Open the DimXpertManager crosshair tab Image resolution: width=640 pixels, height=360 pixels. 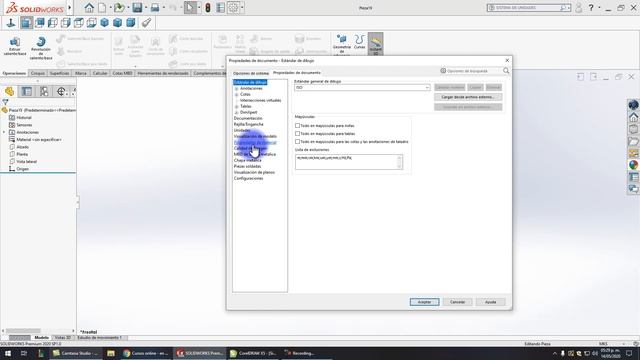point(61,91)
